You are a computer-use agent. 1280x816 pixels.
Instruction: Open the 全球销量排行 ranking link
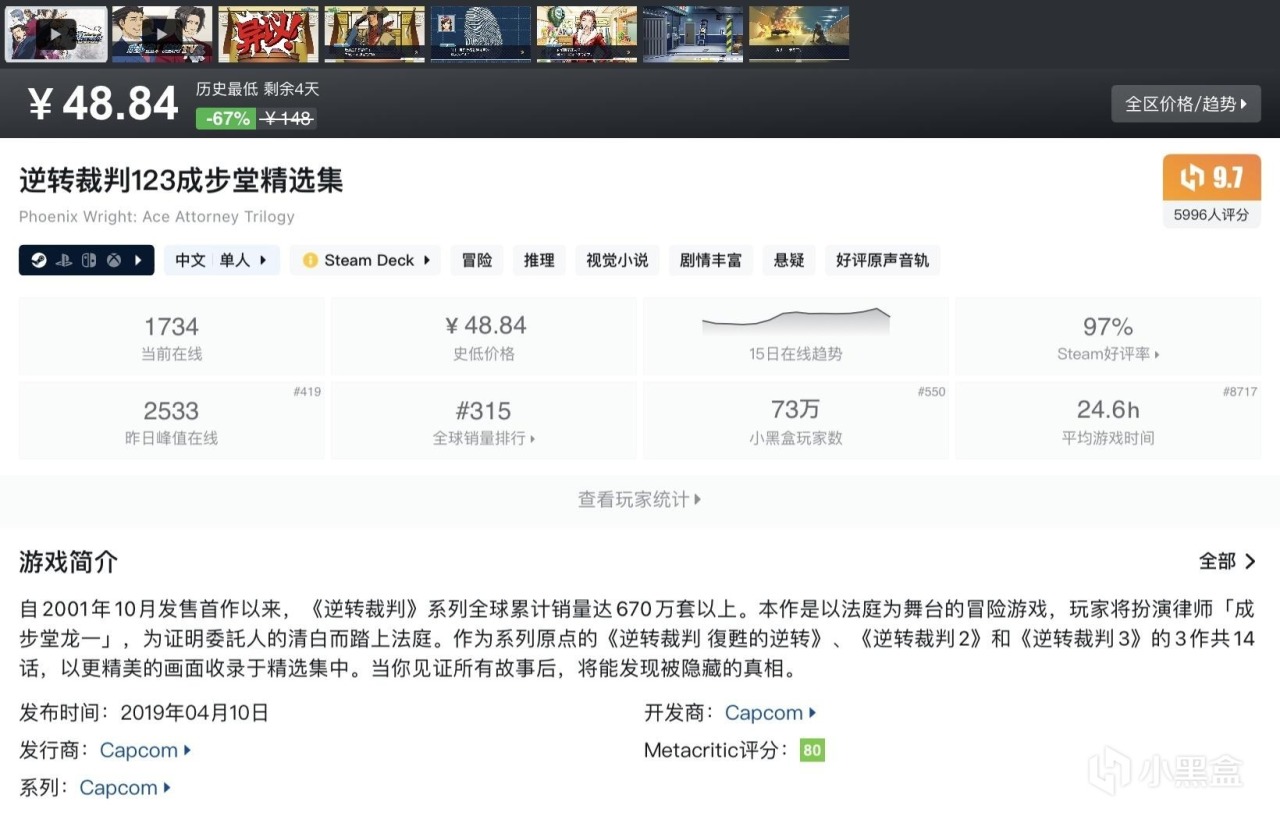[484, 438]
